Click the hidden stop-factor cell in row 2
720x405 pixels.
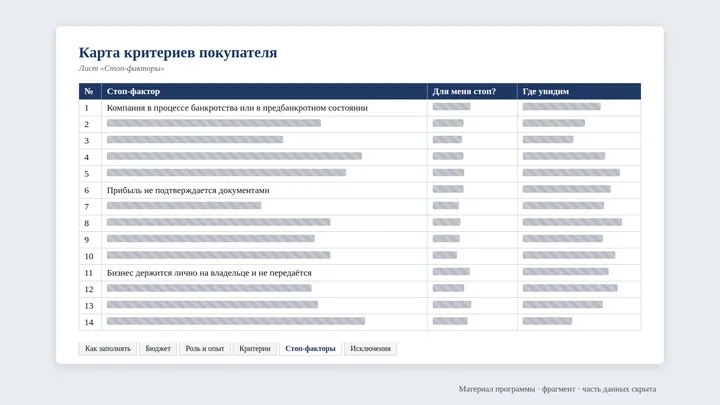264,124
